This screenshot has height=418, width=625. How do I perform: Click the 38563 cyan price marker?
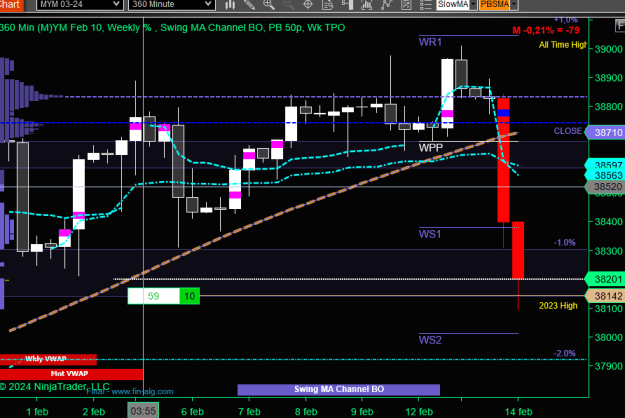[x=605, y=175]
